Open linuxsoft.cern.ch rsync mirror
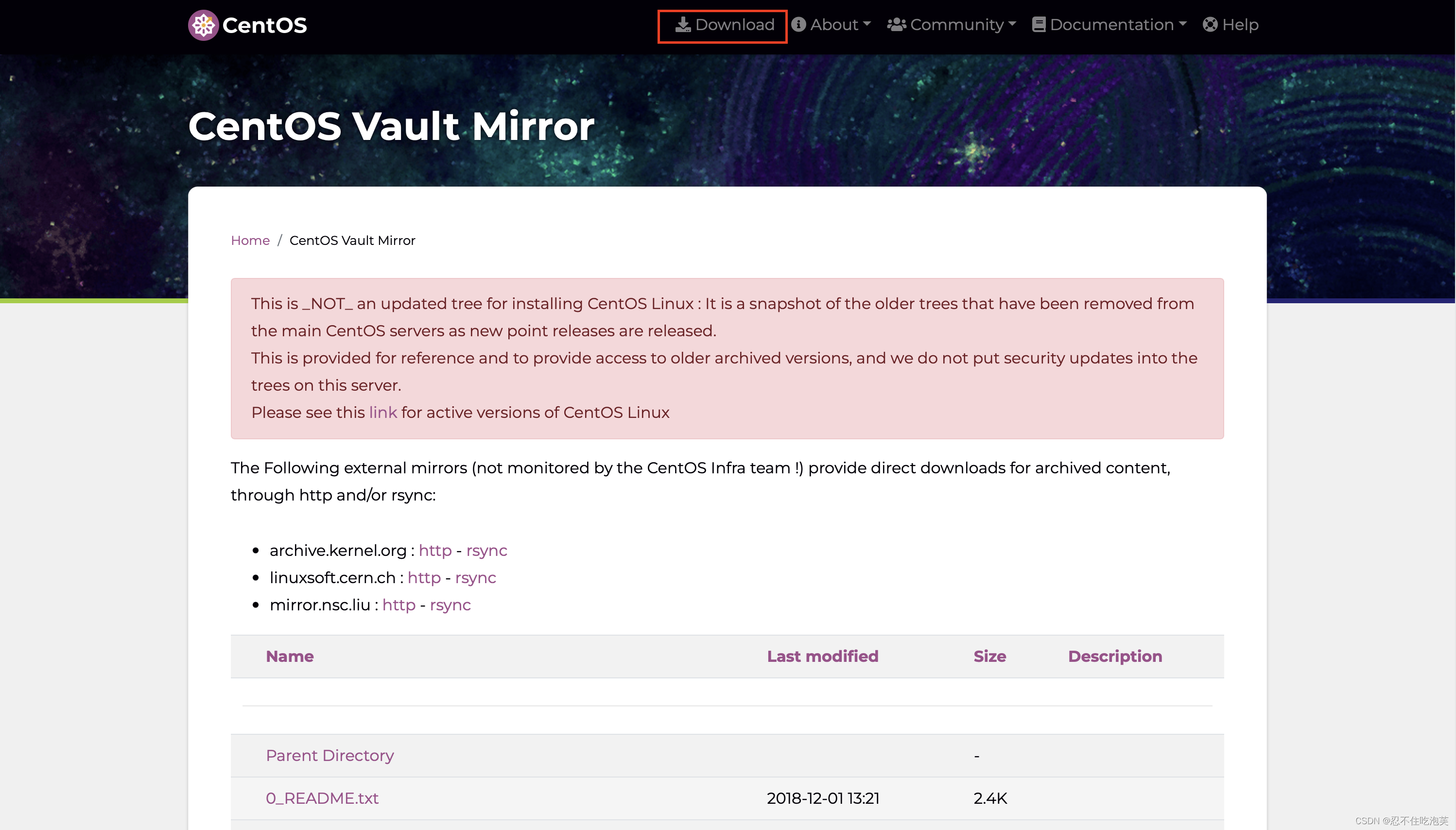This screenshot has height=830, width=1456. coord(475,578)
